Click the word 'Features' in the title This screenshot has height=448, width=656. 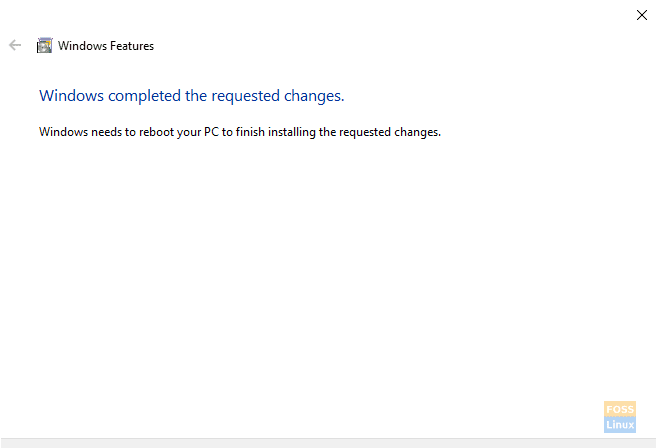132,46
